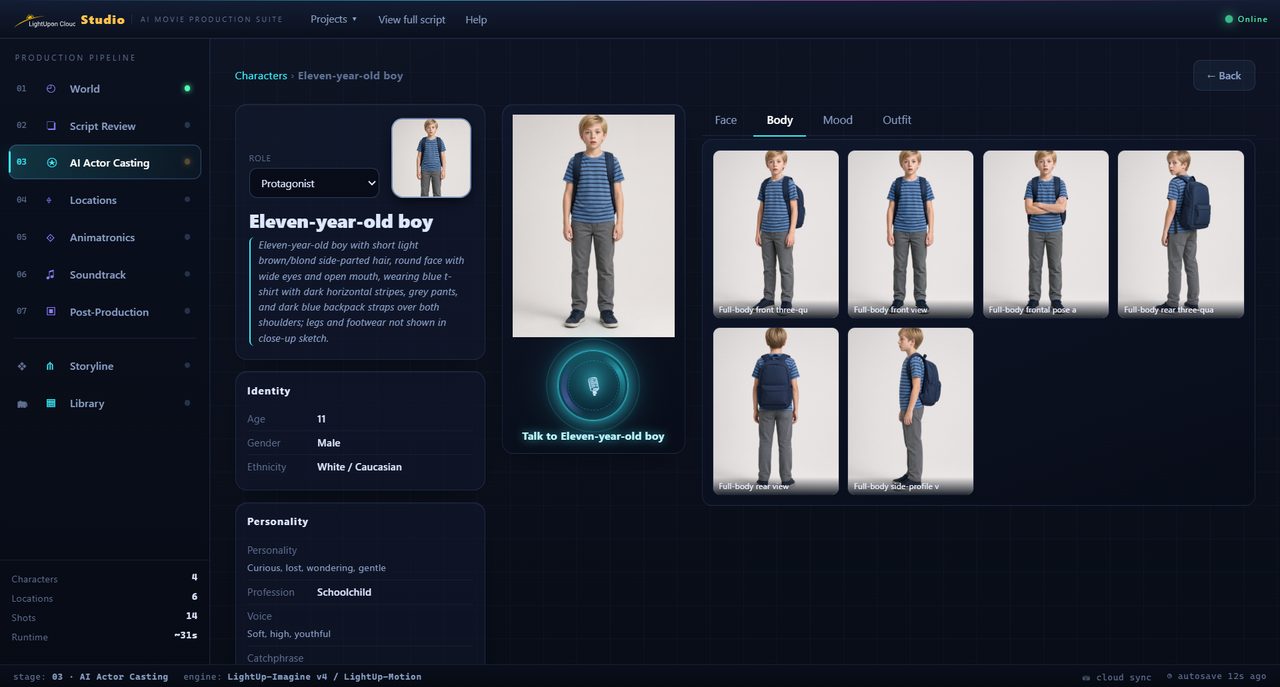
Task: Open the Help menu
Action: [x=476, y=19]
